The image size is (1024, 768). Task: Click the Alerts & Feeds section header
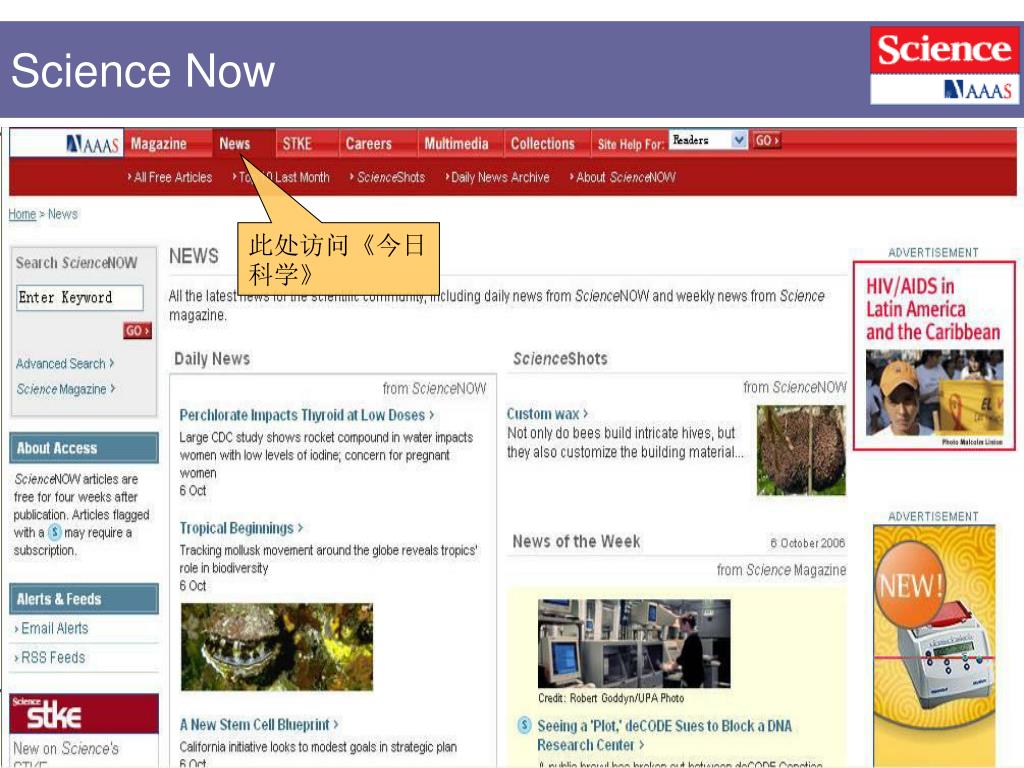(84, 599)
